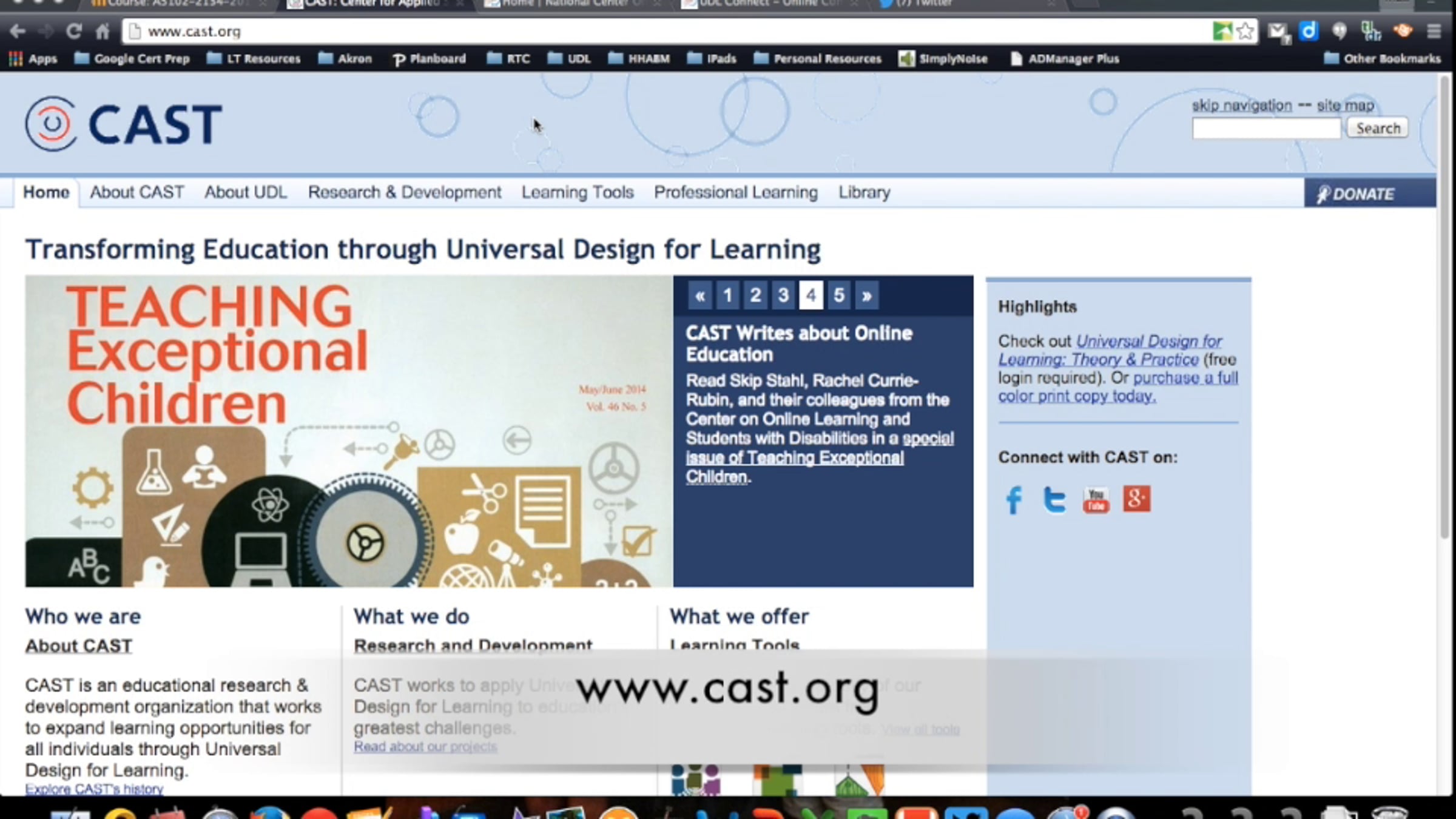Image resolution: width=1456 pixels, height=819 pixels.
Task: Open the About UDL navigation item
Action: click(246, 192)
